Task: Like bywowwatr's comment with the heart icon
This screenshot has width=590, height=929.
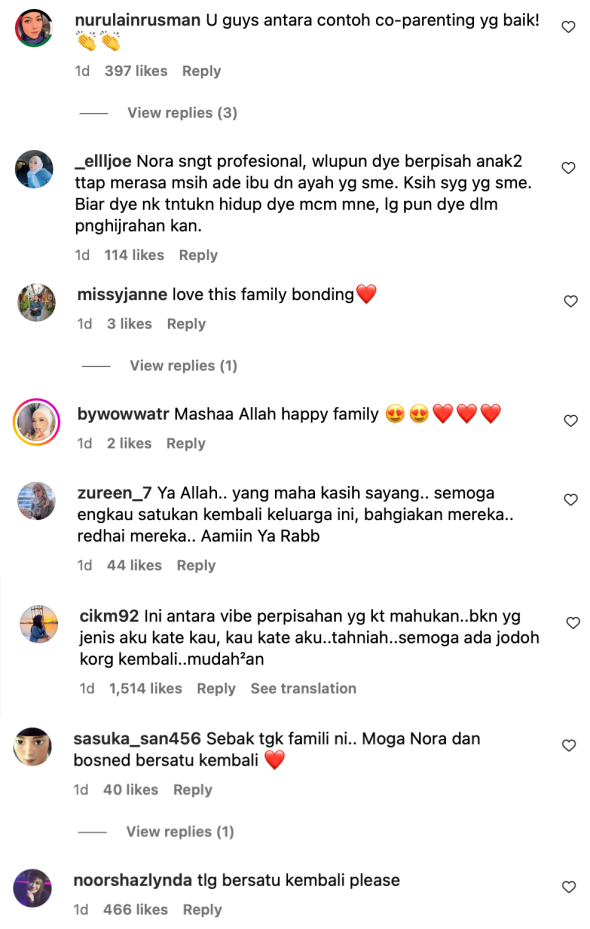Action: point(570,421)
